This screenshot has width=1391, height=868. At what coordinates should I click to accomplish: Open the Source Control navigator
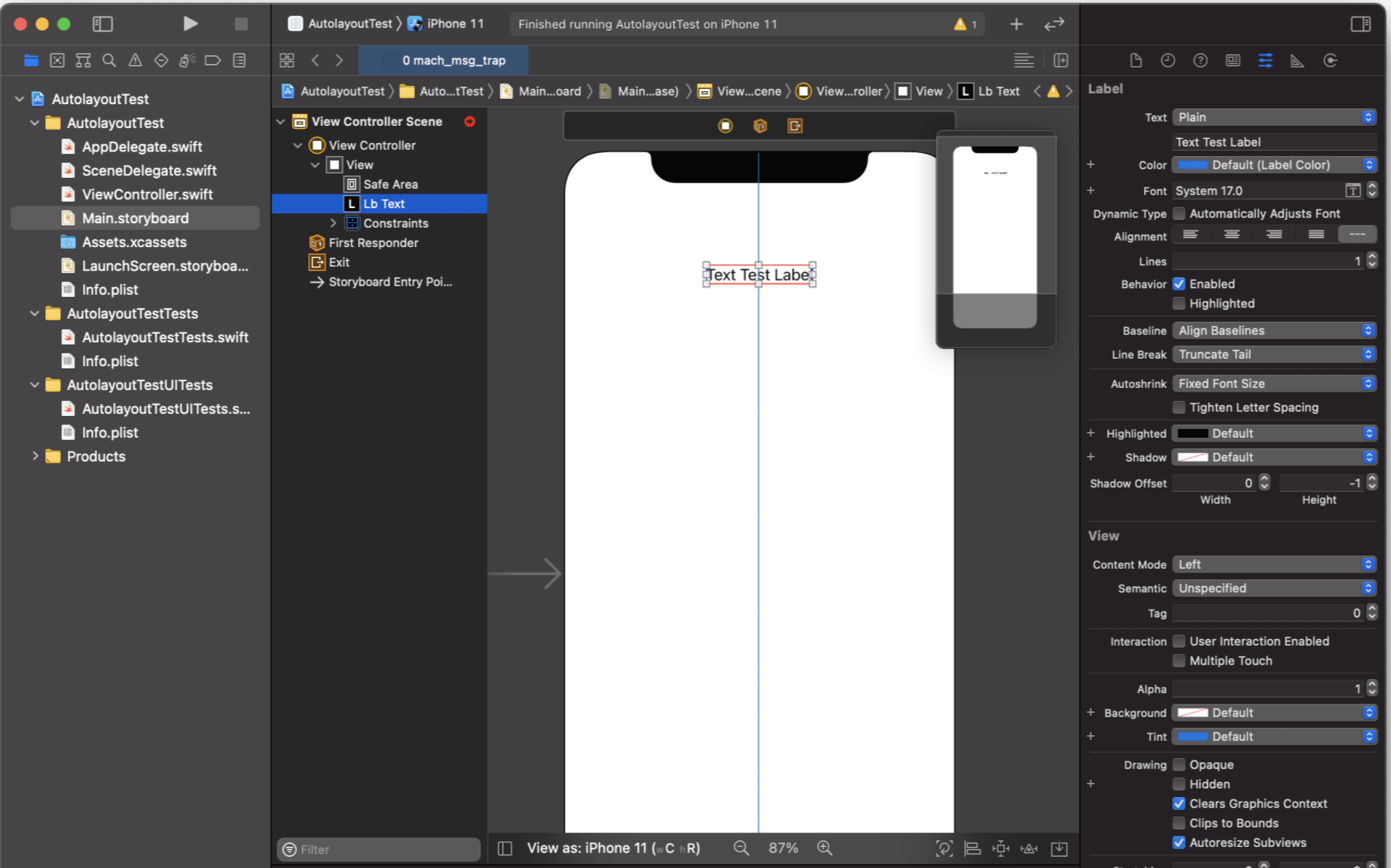[57, 60]
